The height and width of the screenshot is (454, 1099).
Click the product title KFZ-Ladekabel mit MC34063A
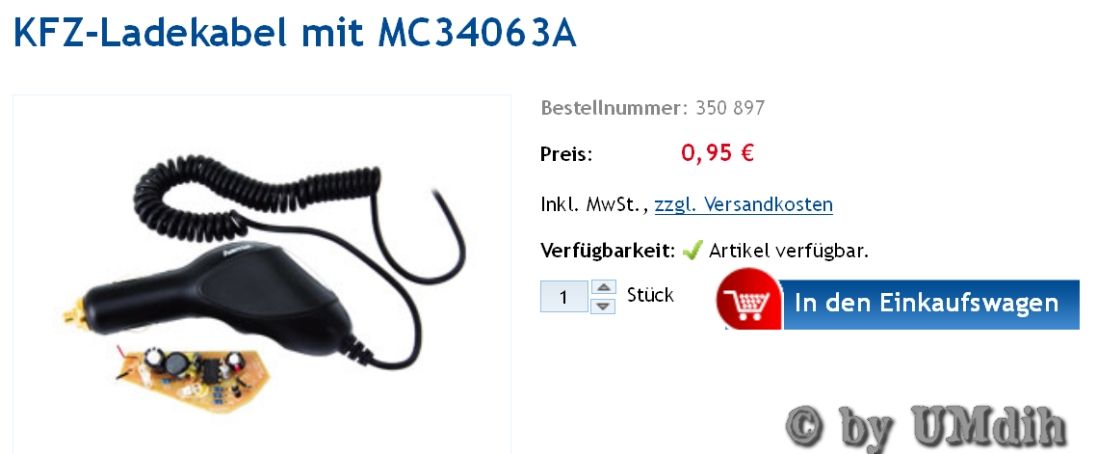point(295,32)
